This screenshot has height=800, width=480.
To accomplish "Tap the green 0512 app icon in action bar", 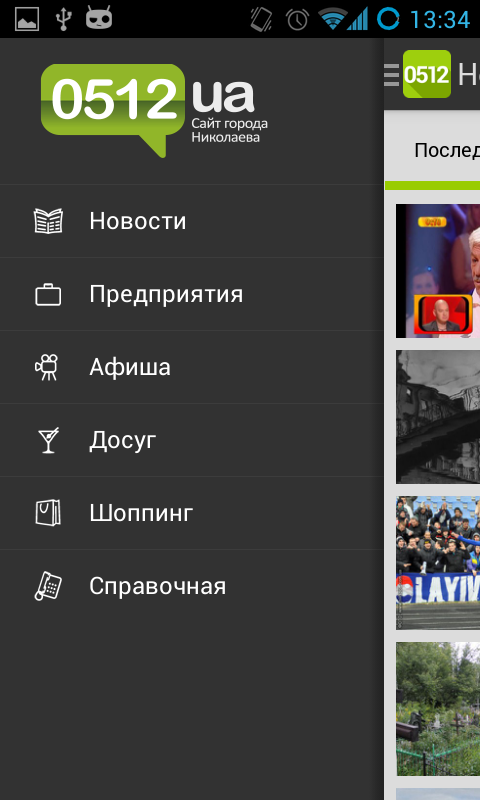I will click(x=427, y=74).
